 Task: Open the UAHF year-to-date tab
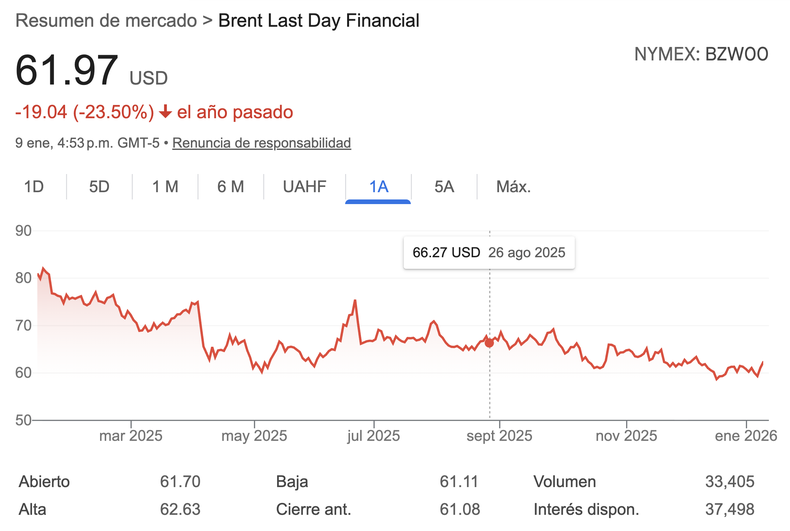304,186
